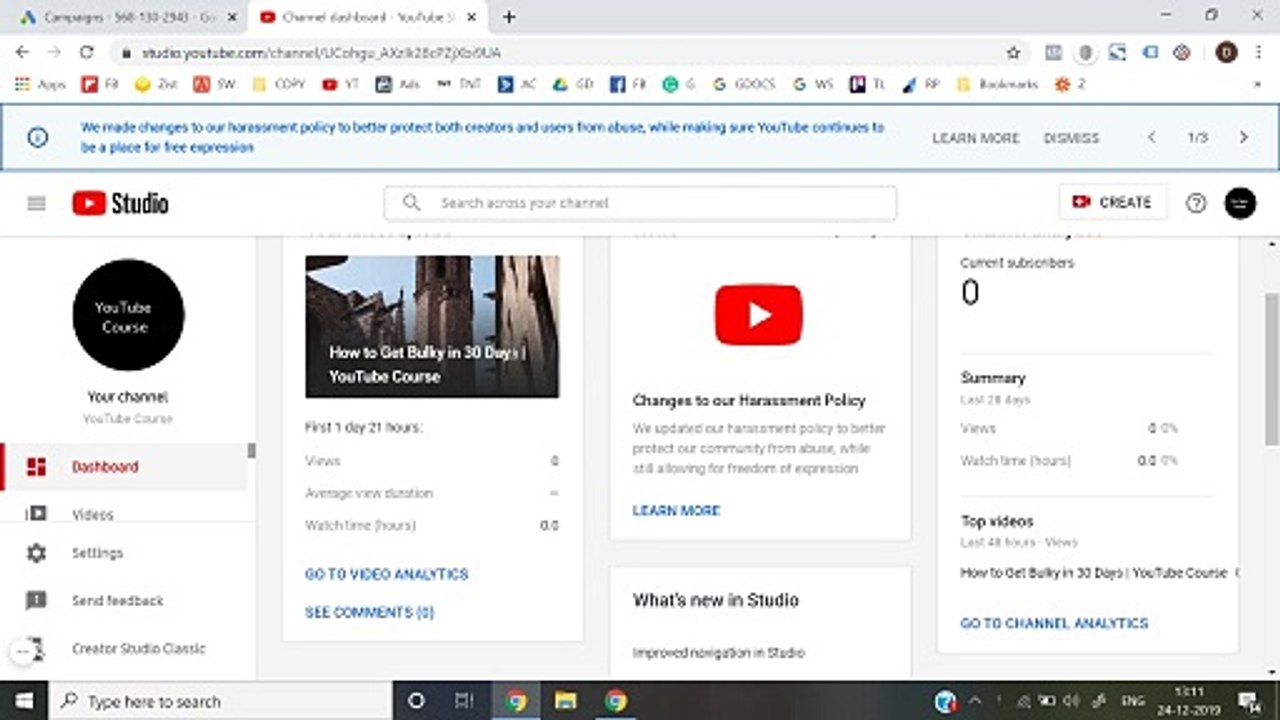Image resolution: width=1280 pixels, height=720 pixels.
Task: Click the search across your channel field
Action: click(640, 203)
